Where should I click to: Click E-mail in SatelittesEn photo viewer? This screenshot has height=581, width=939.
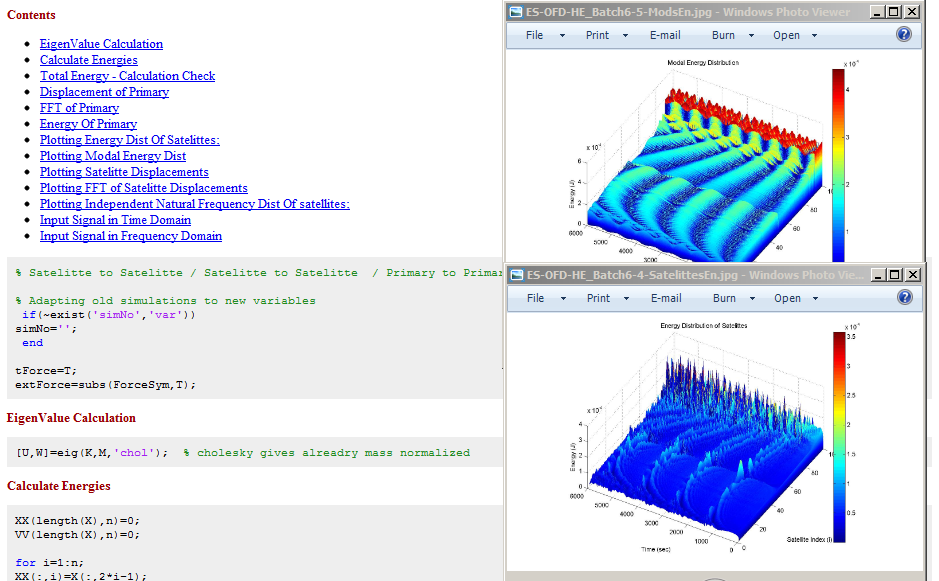coord(667,298)
